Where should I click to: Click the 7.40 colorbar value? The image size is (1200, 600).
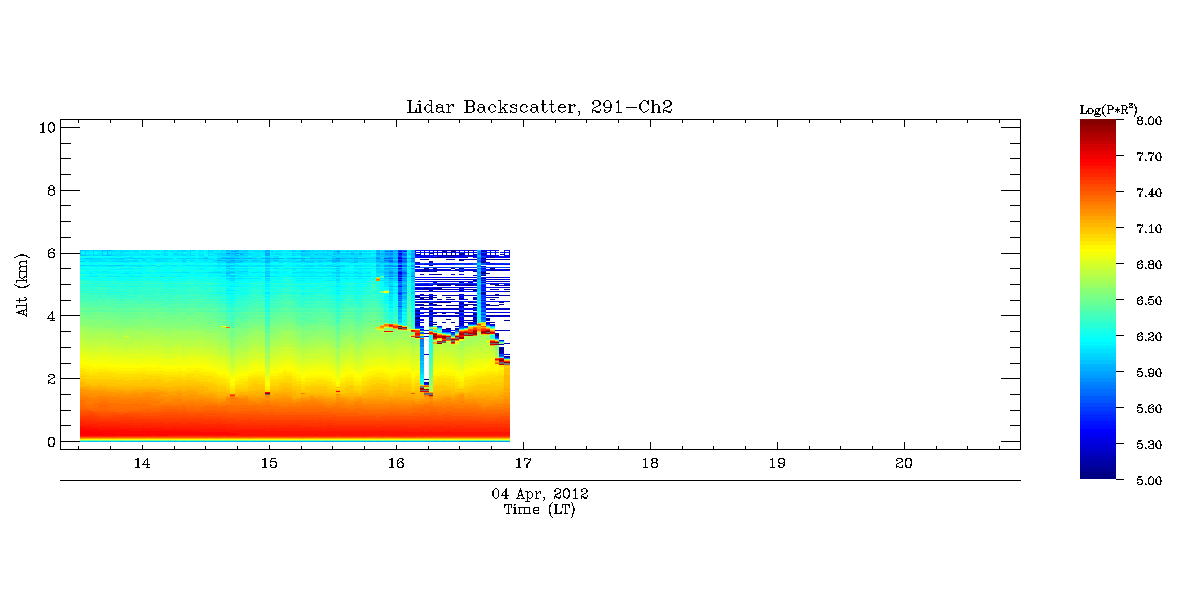[1148, 193]
